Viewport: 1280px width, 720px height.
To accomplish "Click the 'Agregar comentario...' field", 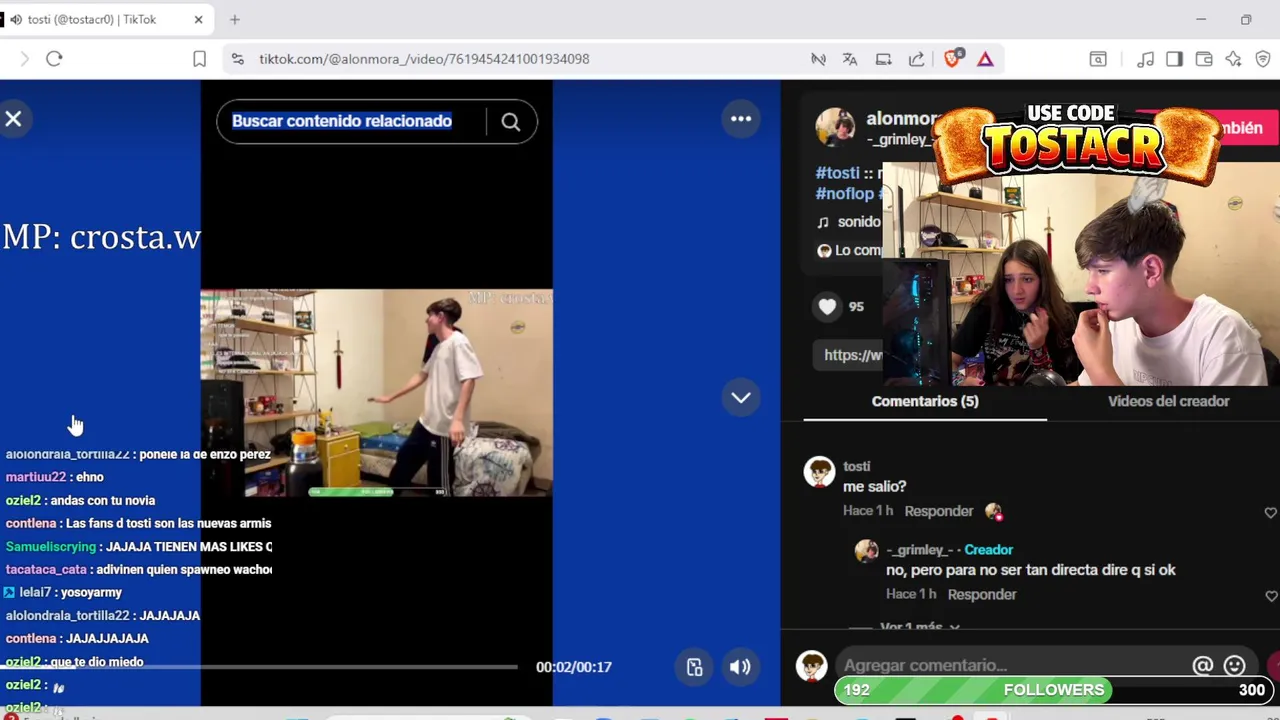I will click(1010, 666).
